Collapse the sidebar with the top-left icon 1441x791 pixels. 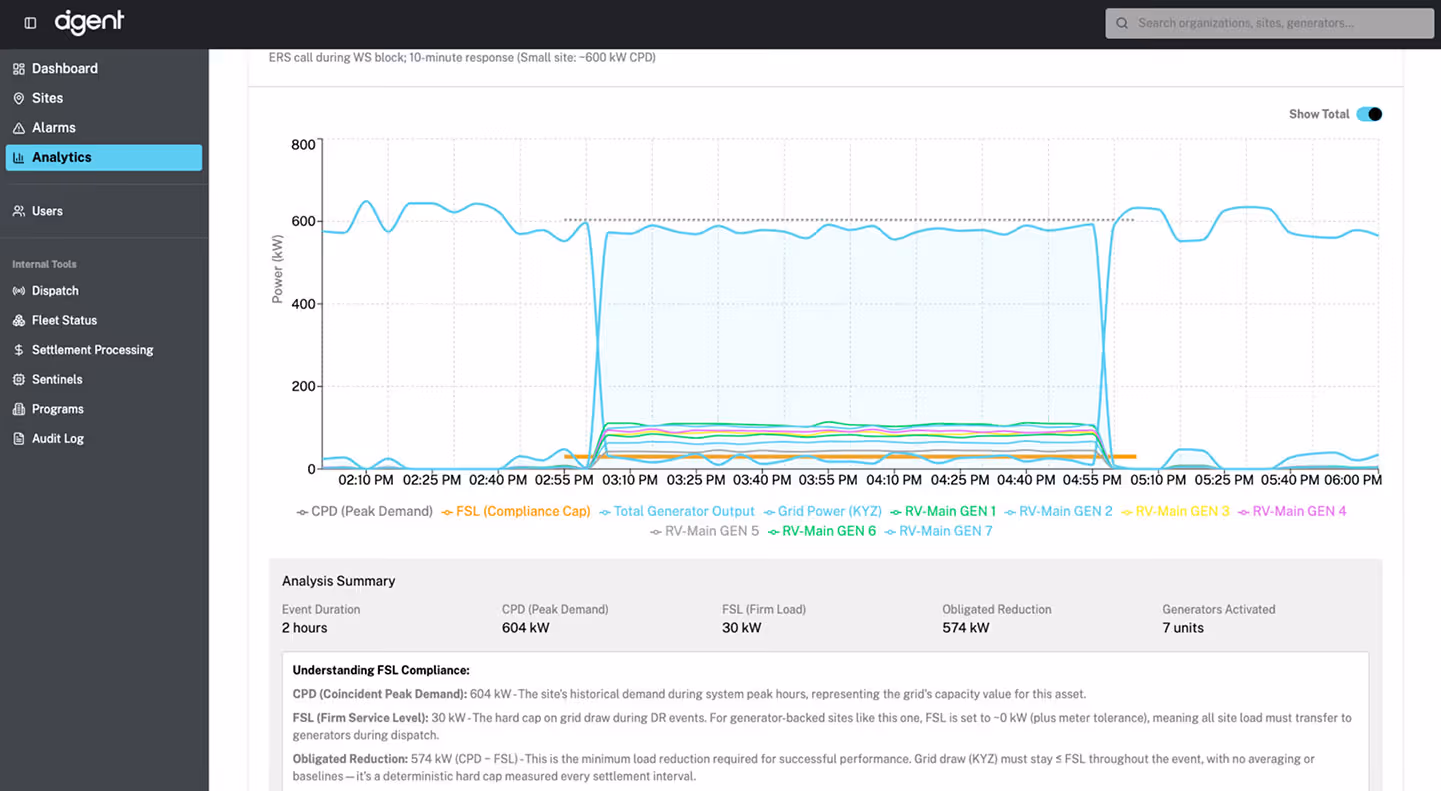(29, 22)
